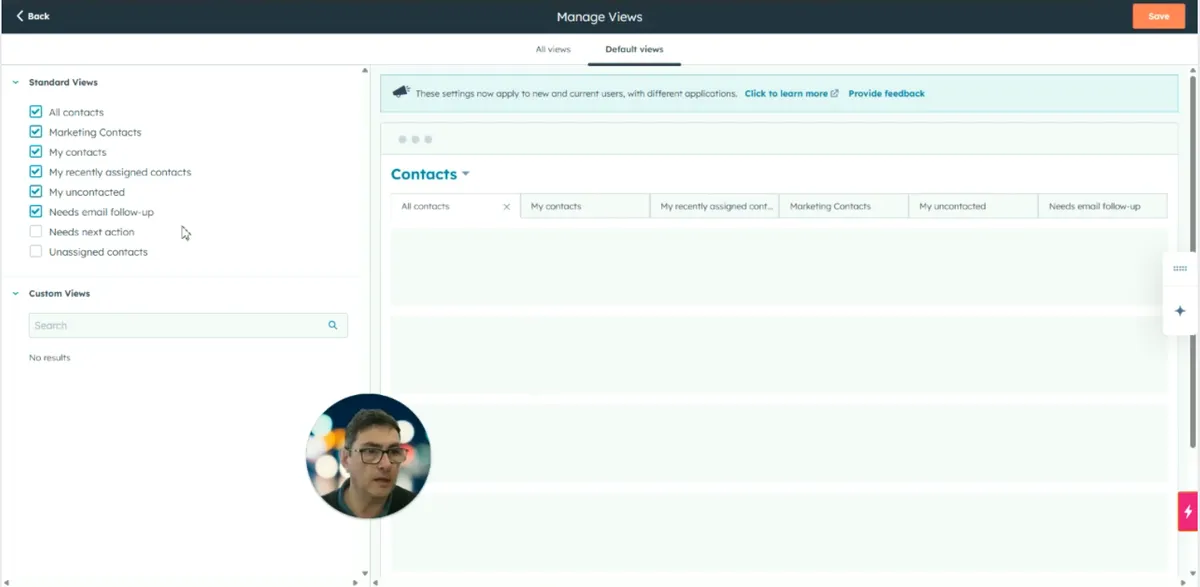Enable the Needs next action checkbox

point(36,232)
